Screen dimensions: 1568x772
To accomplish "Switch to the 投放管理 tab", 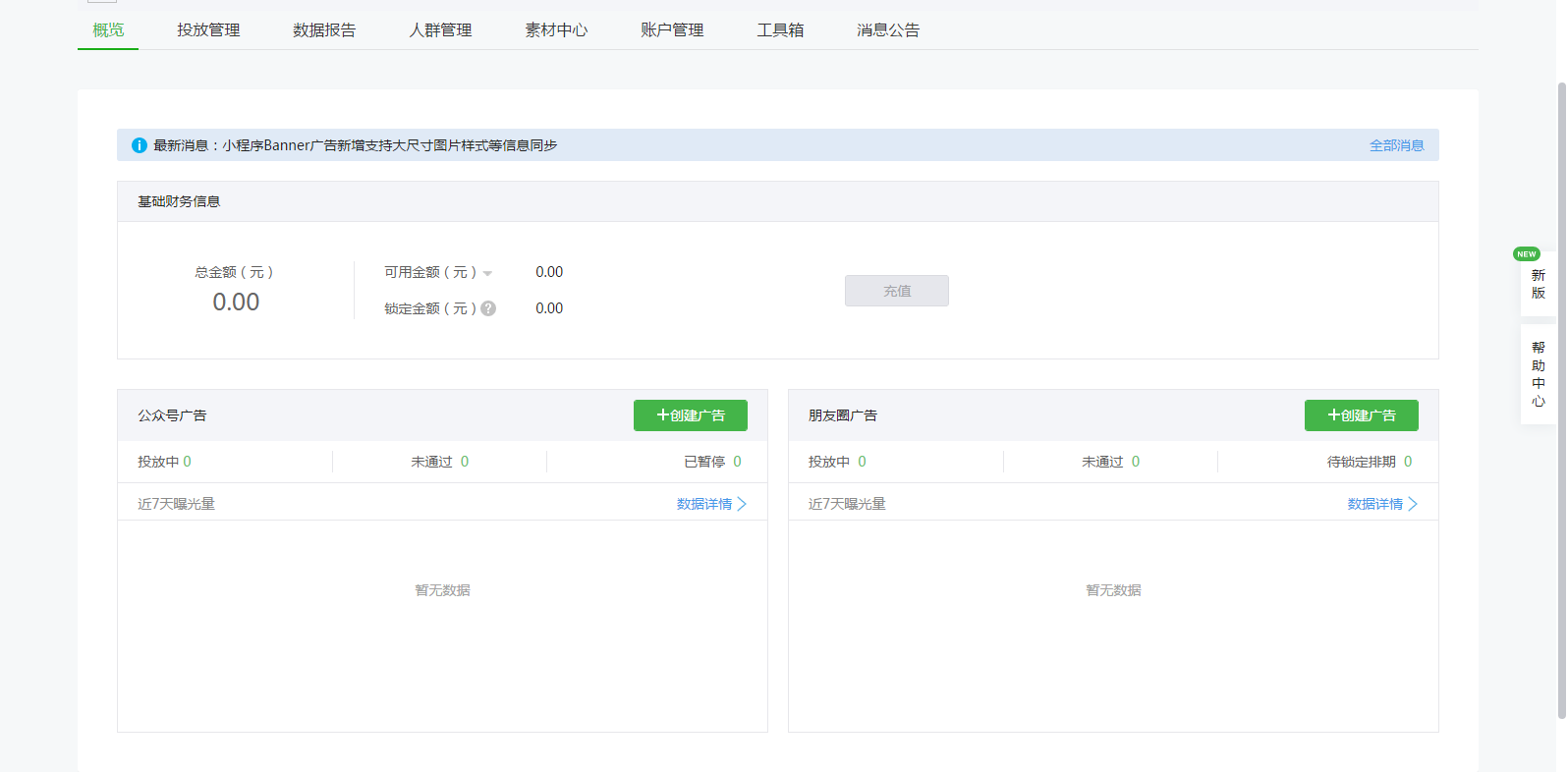I will (208, 30).
